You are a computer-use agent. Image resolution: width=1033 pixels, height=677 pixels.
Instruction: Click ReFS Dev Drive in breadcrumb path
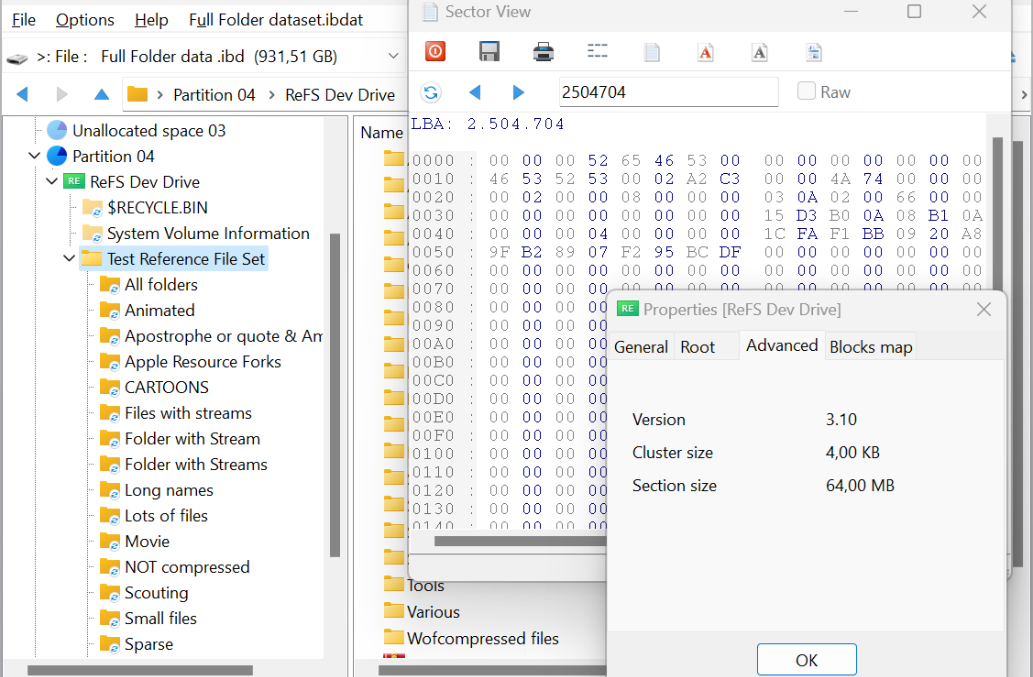point(340,95)
